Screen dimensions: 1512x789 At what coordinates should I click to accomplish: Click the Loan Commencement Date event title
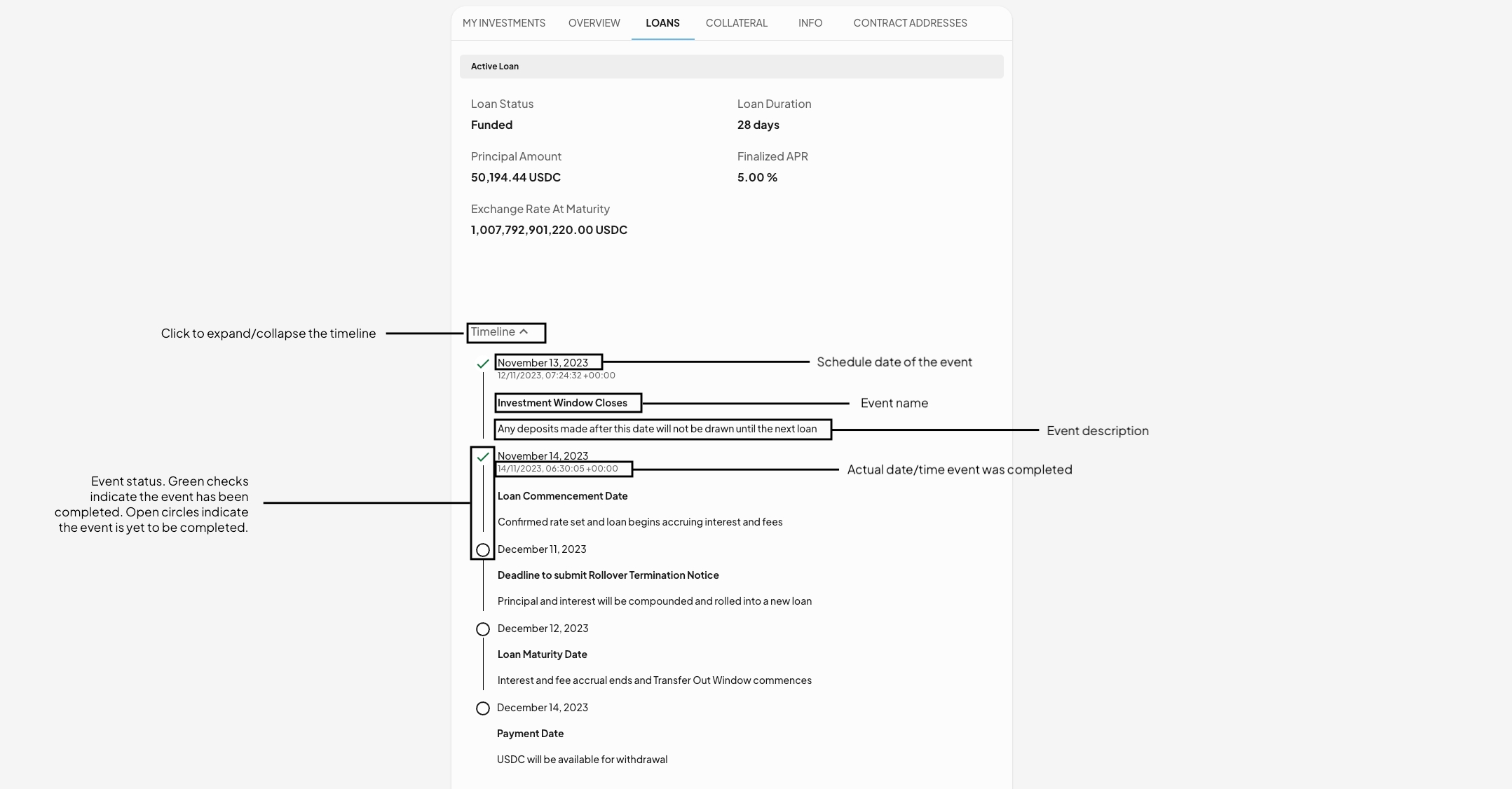562,496
